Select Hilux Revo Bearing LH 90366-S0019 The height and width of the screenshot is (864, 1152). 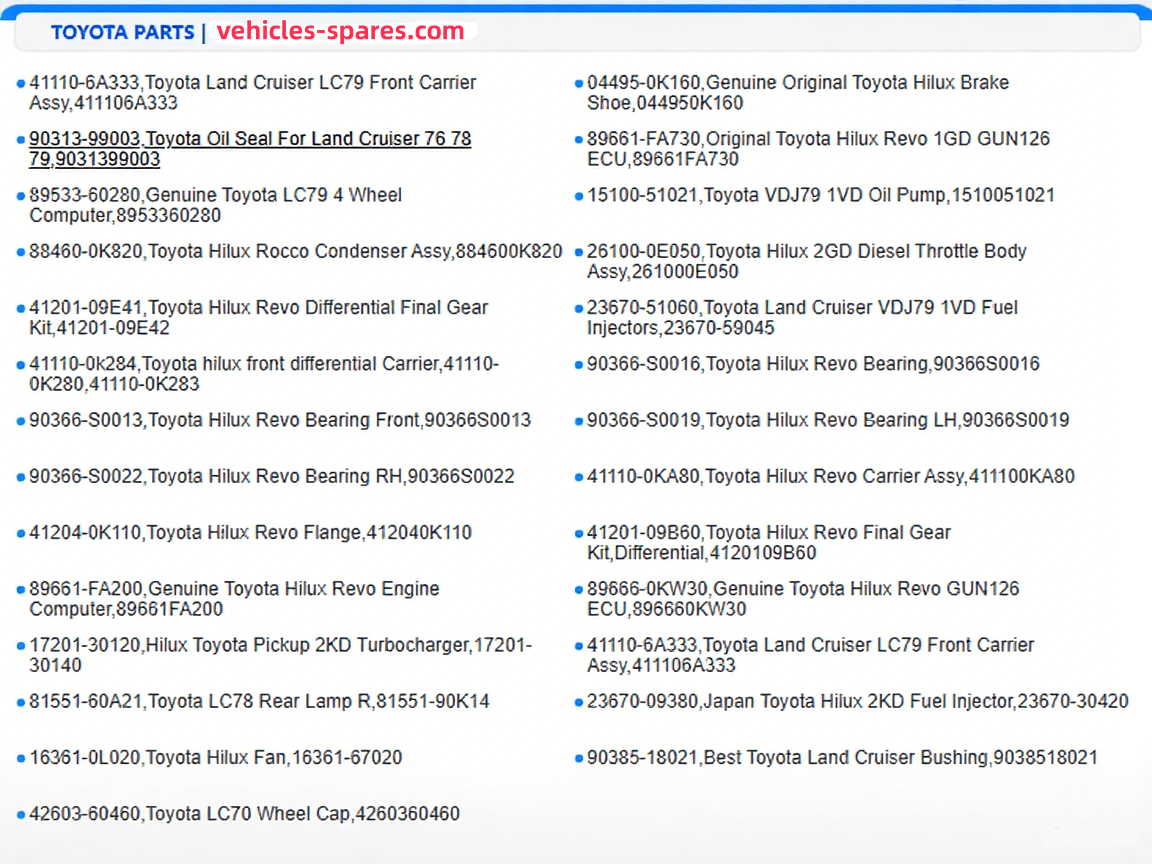[827, 421]
